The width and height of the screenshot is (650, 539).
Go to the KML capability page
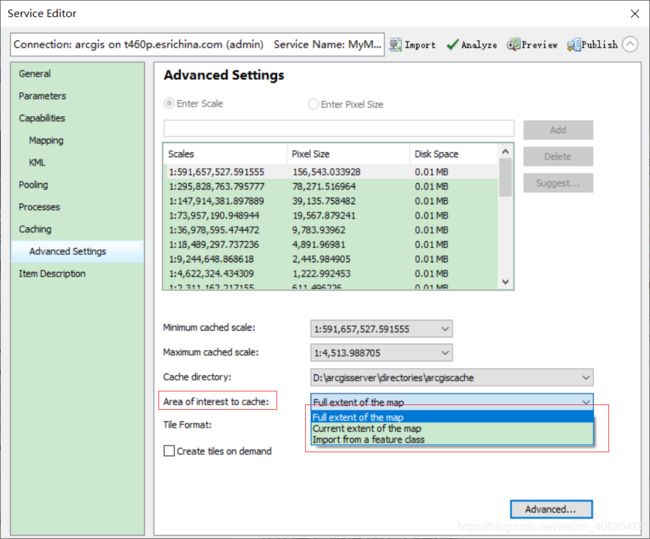tap(37, 163)
